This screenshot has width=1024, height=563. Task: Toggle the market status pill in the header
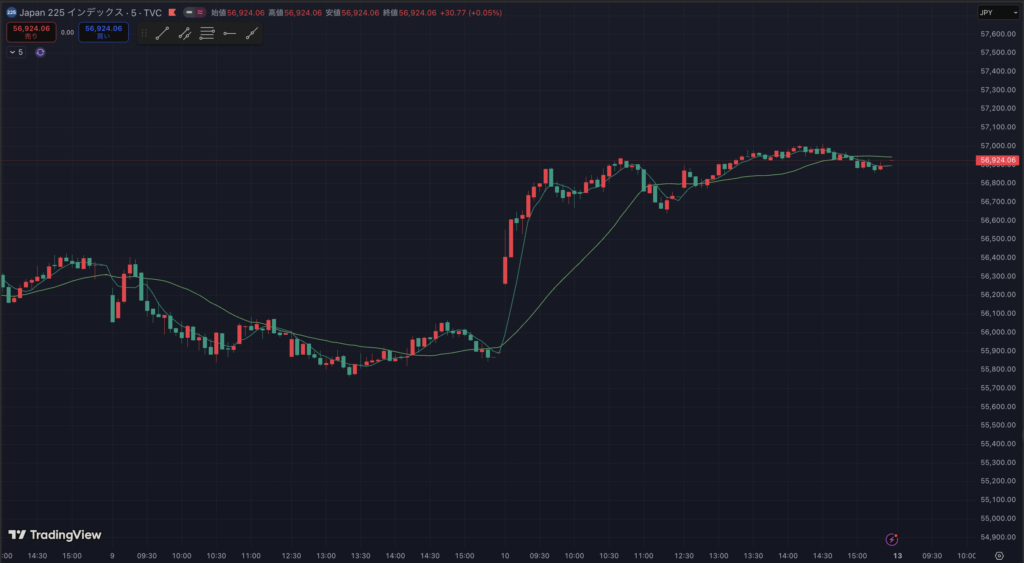196,13
